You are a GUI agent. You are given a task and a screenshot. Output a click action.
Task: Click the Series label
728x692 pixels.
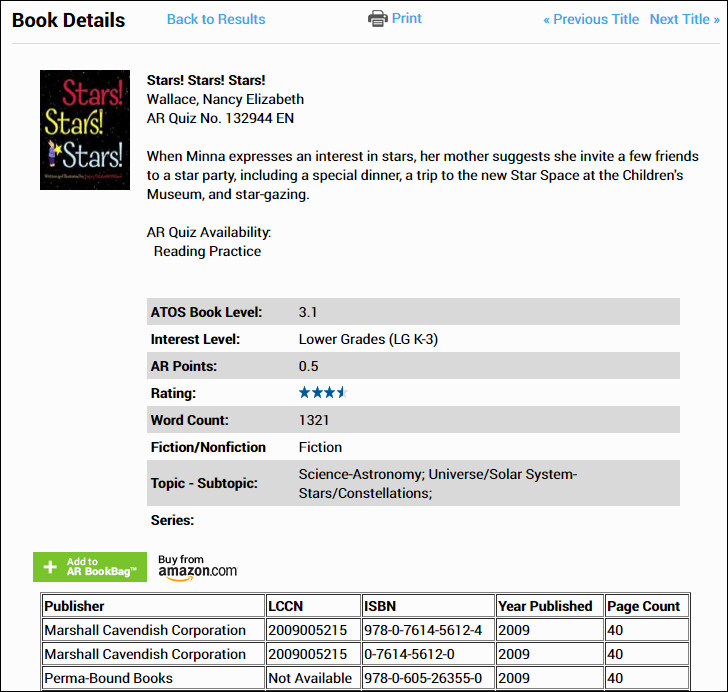tap(172, 520)
